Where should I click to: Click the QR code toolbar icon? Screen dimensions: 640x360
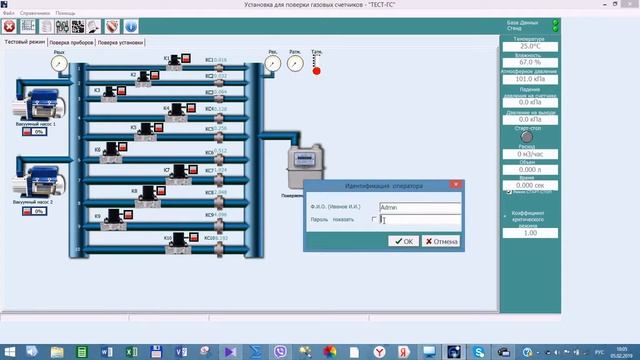click(x=78, y=27)
